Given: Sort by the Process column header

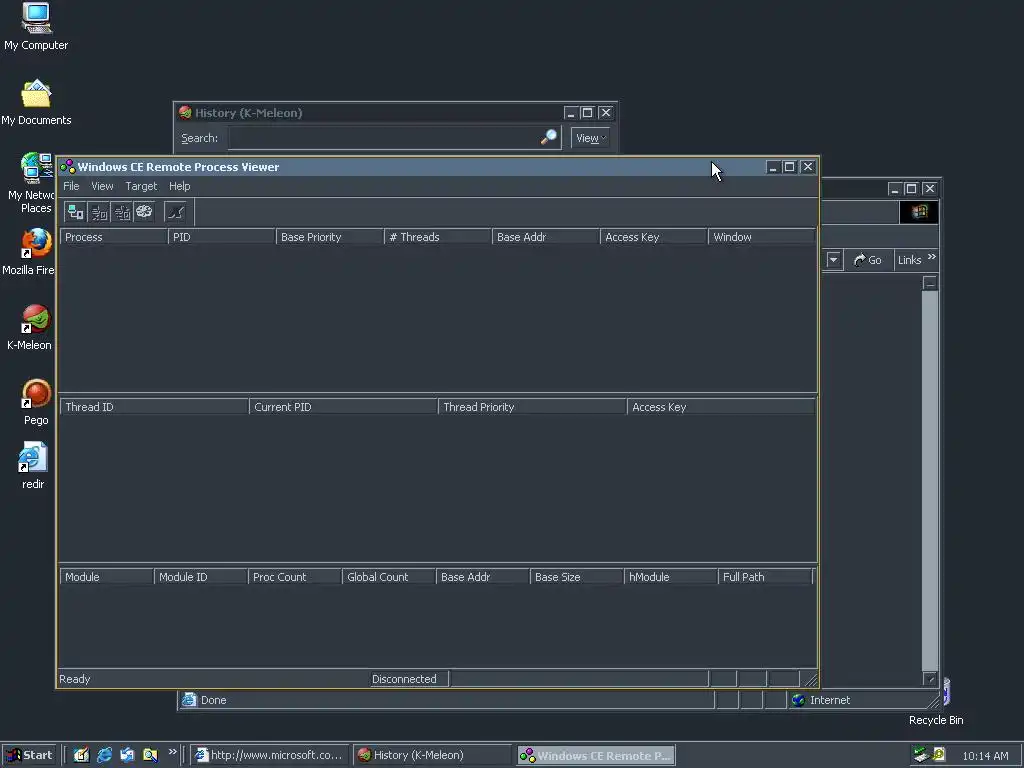Looking at the screenshot, I should click(x=114, y=237).
